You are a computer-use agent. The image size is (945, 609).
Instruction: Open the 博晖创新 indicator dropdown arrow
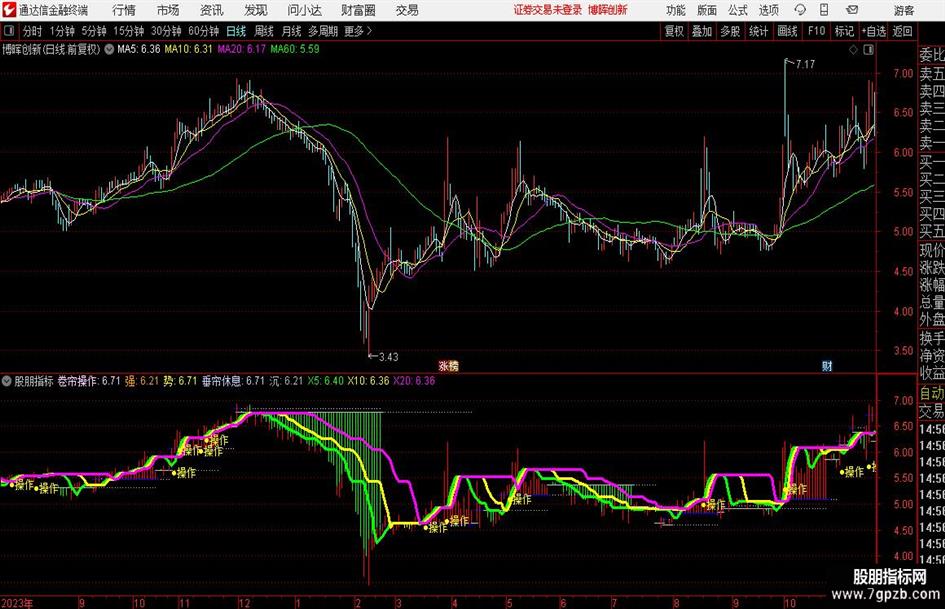109,49
